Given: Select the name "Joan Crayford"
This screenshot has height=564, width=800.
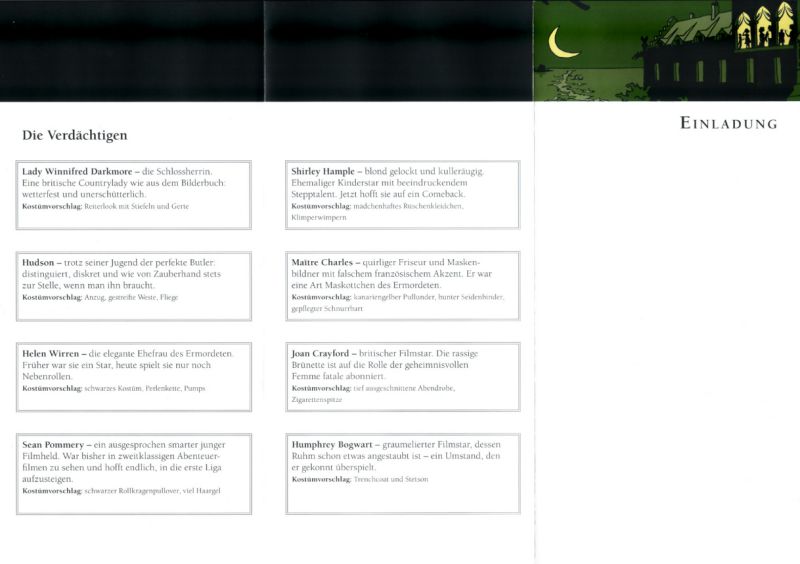Looking at the screenshot, I should coord(320,353).
